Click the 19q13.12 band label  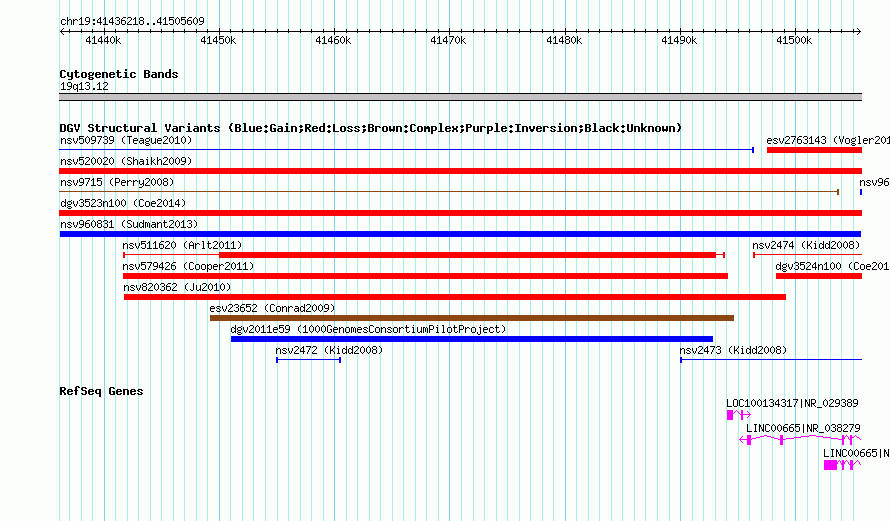pyautogui.click(x=84, y=86)
